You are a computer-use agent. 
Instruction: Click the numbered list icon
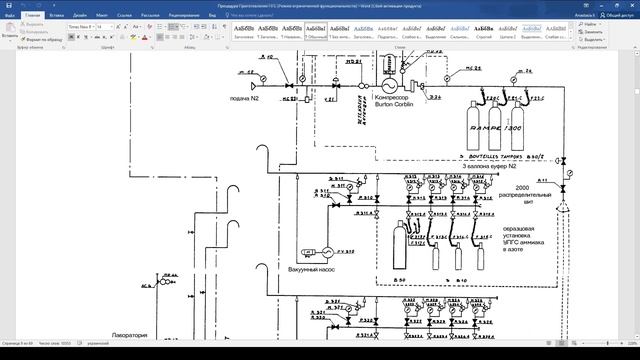[x=172, y=27]
